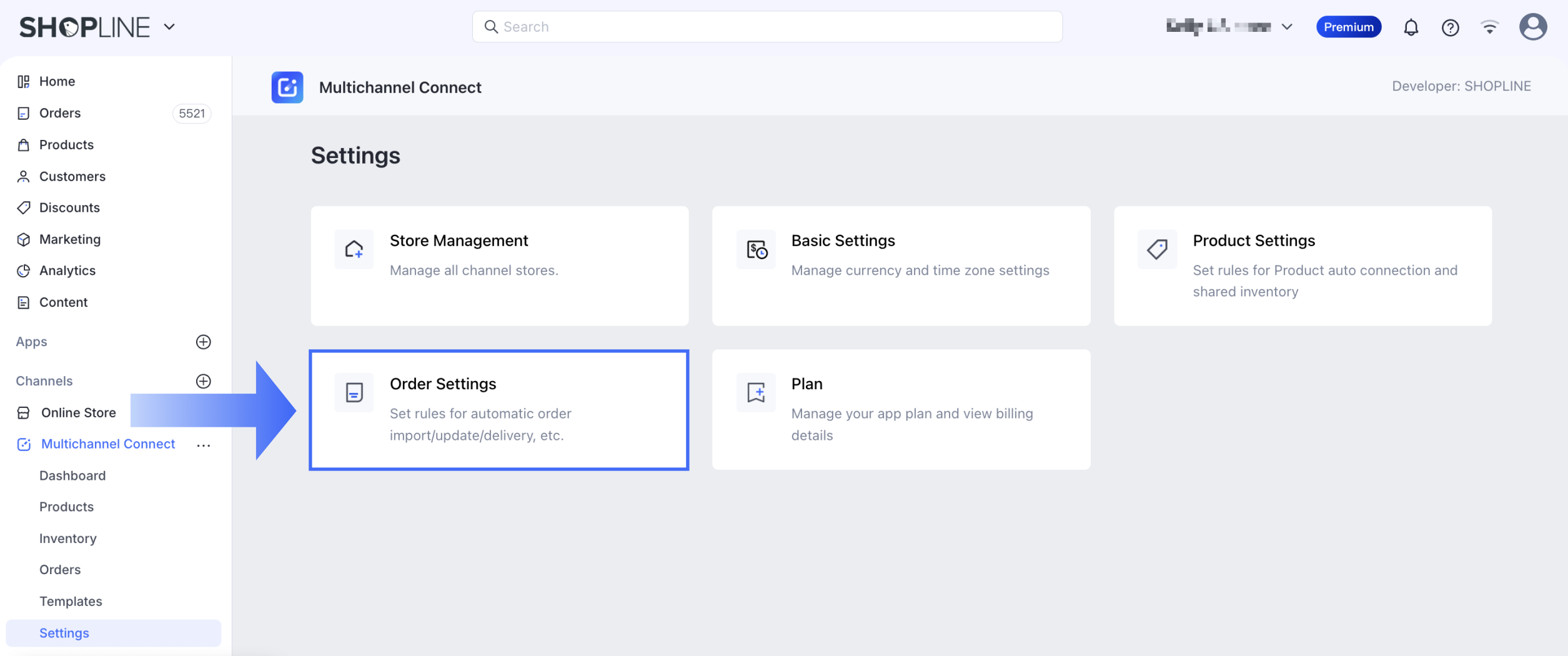Screen dimensions: 1568x656
Task: Add an app with Apps plus icon
Action: click(x=203, y=342)
